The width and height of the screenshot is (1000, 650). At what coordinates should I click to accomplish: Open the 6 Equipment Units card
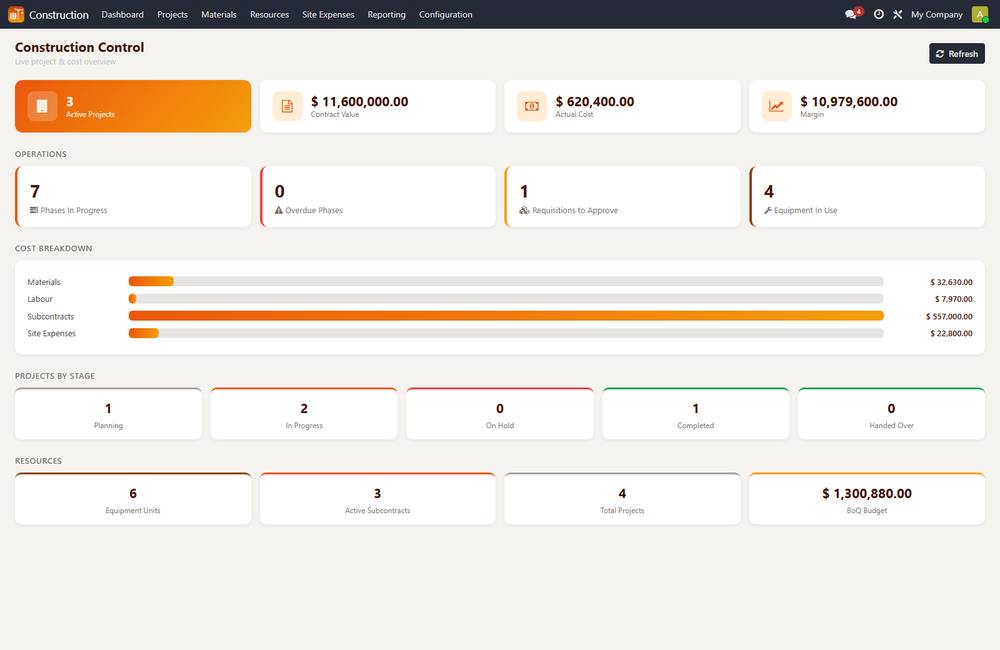coord(133,499)
